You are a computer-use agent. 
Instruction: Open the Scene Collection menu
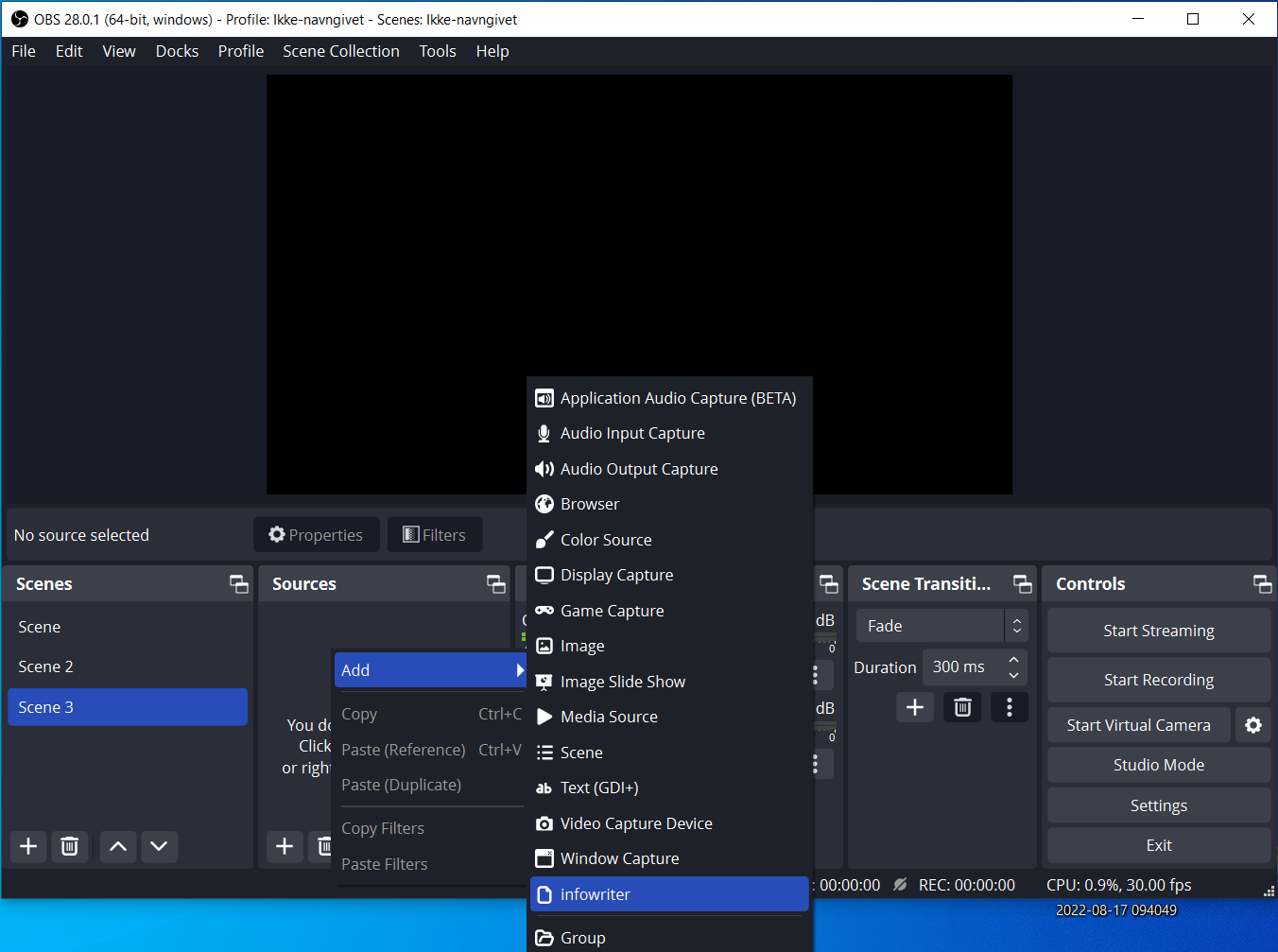pyautogui.click(x=341, y=51)
